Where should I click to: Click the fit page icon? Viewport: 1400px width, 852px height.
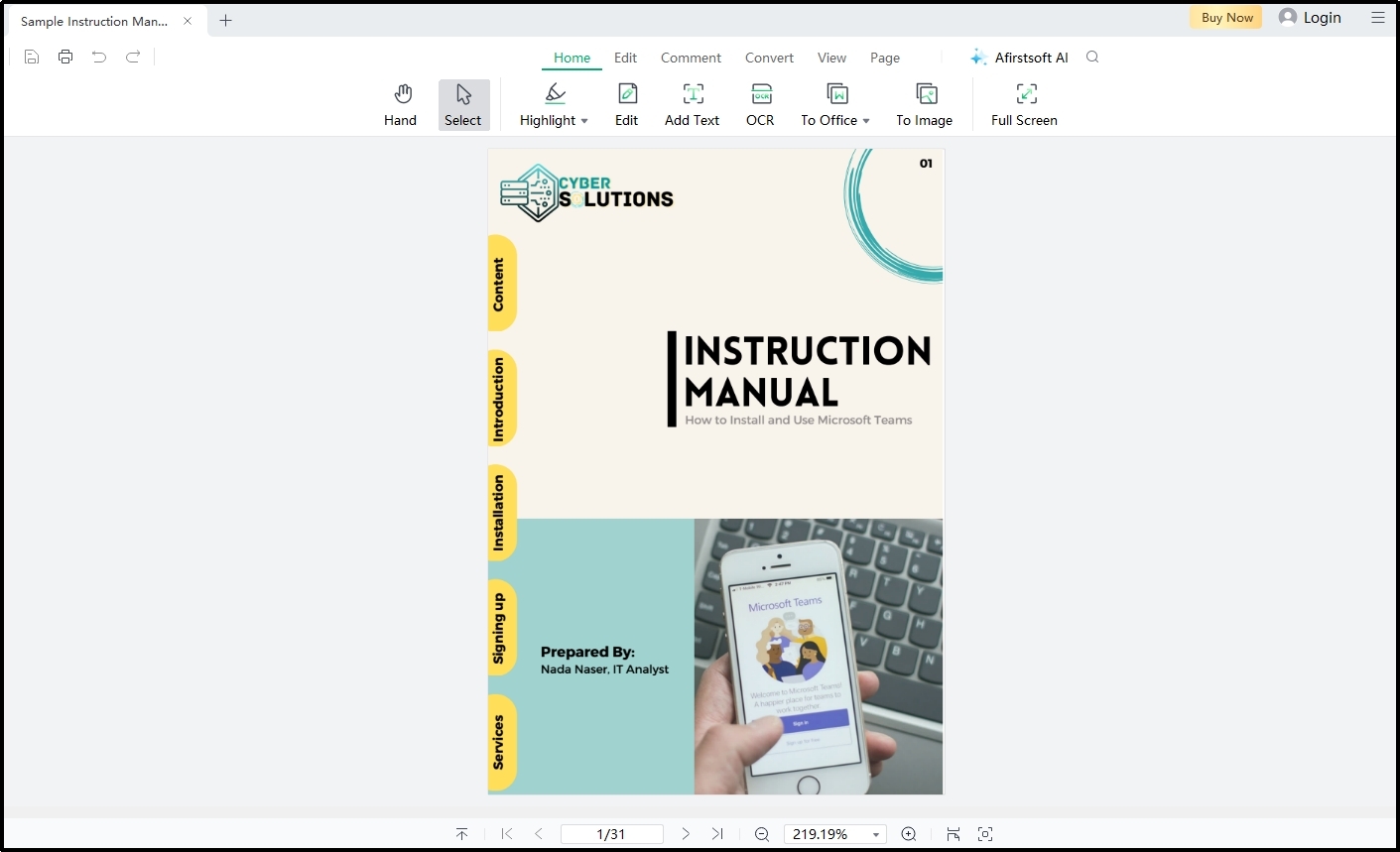(x=985, y=834)
